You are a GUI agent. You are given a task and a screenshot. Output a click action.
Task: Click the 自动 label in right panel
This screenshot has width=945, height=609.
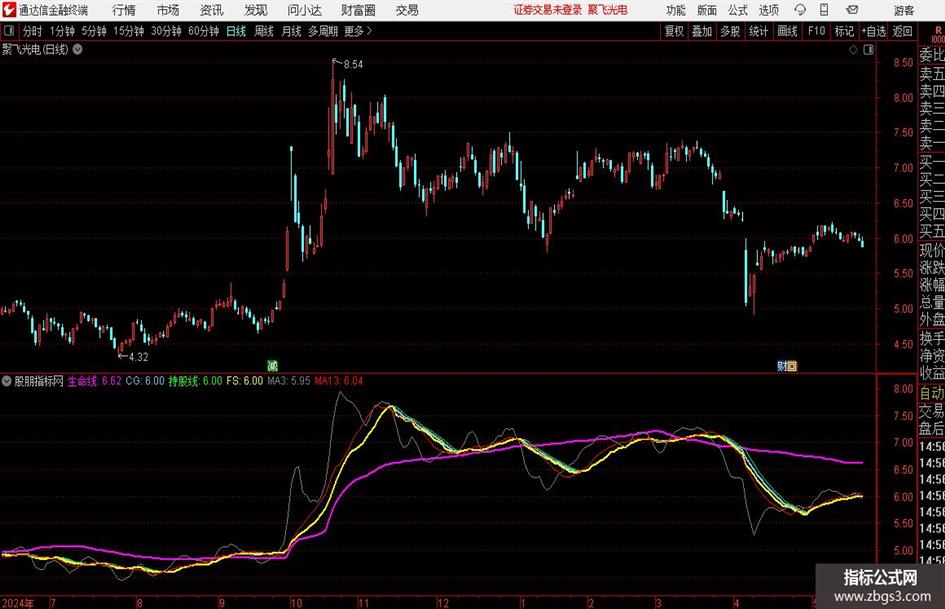932,393
